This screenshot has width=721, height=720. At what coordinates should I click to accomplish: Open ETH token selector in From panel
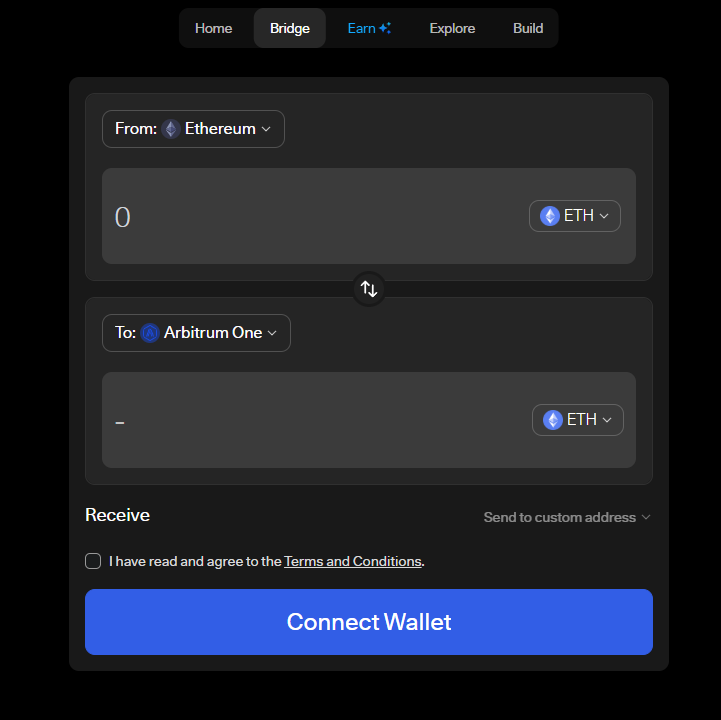575,216
